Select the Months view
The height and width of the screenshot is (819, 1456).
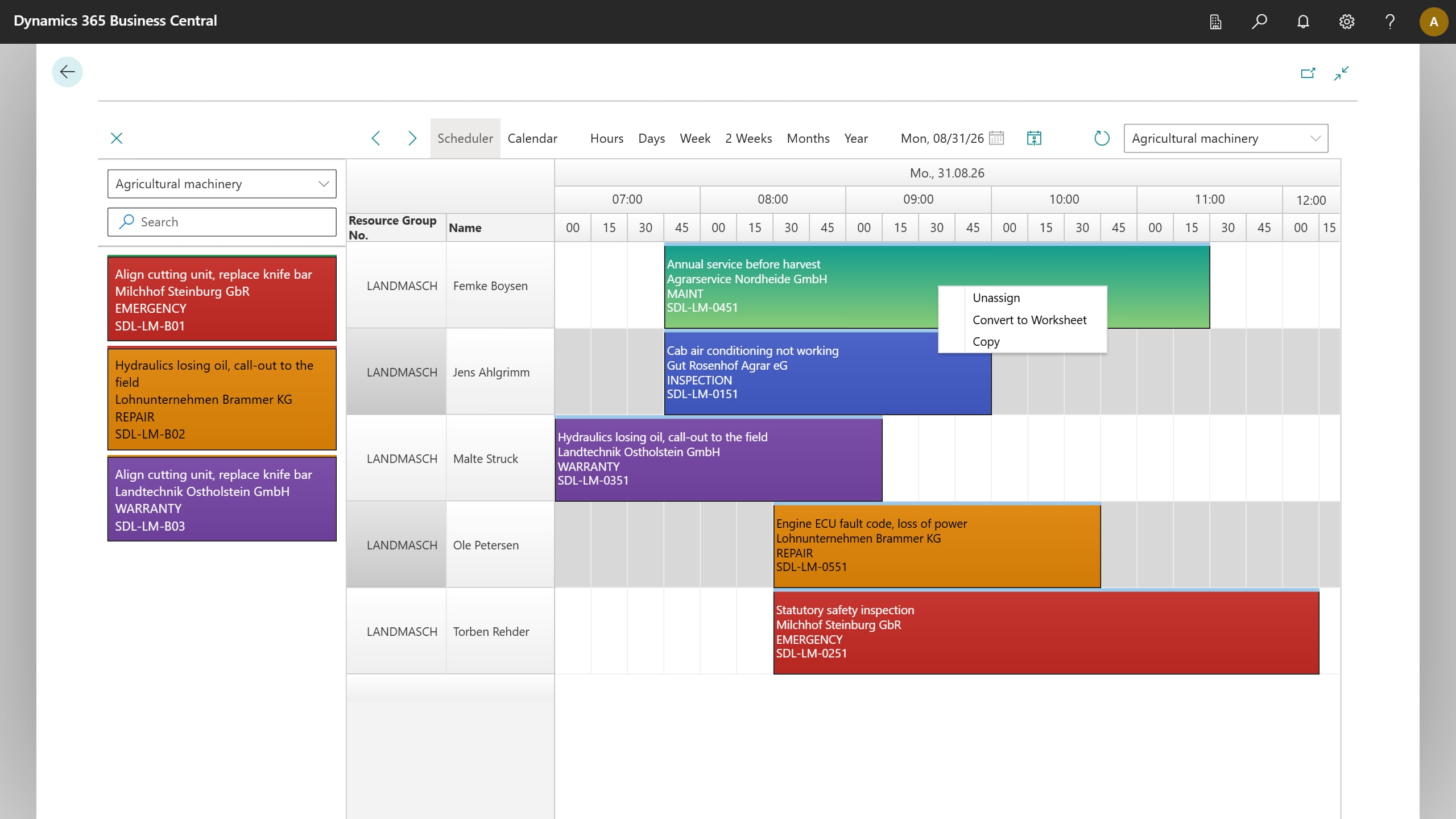(x=808, y=138)
